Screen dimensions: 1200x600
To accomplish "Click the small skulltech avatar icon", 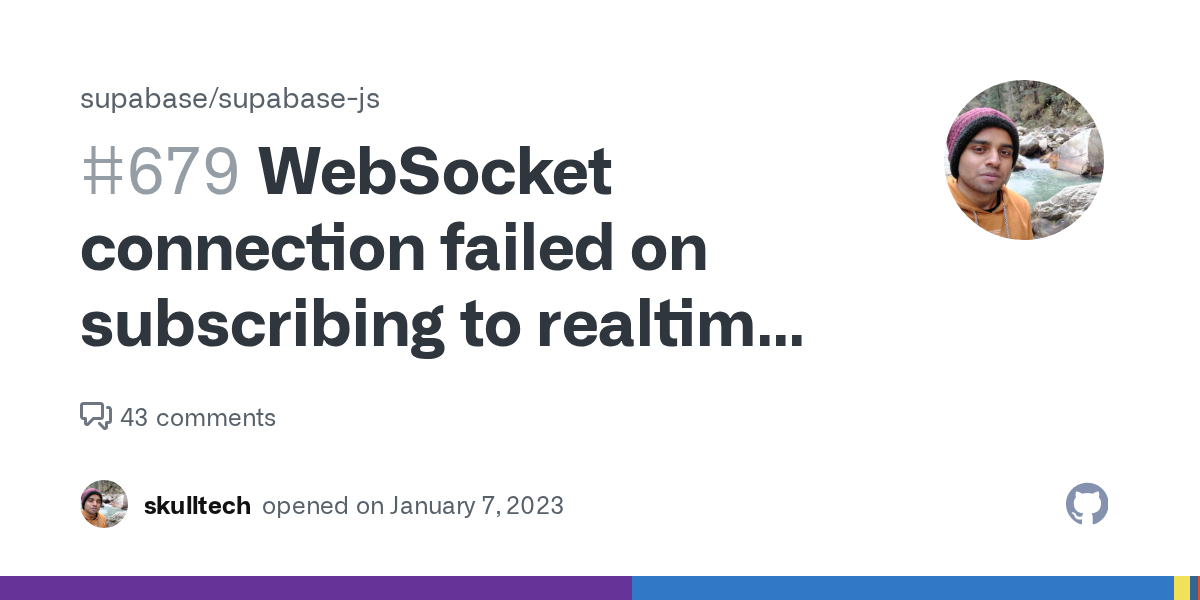I will click(104, 505).
